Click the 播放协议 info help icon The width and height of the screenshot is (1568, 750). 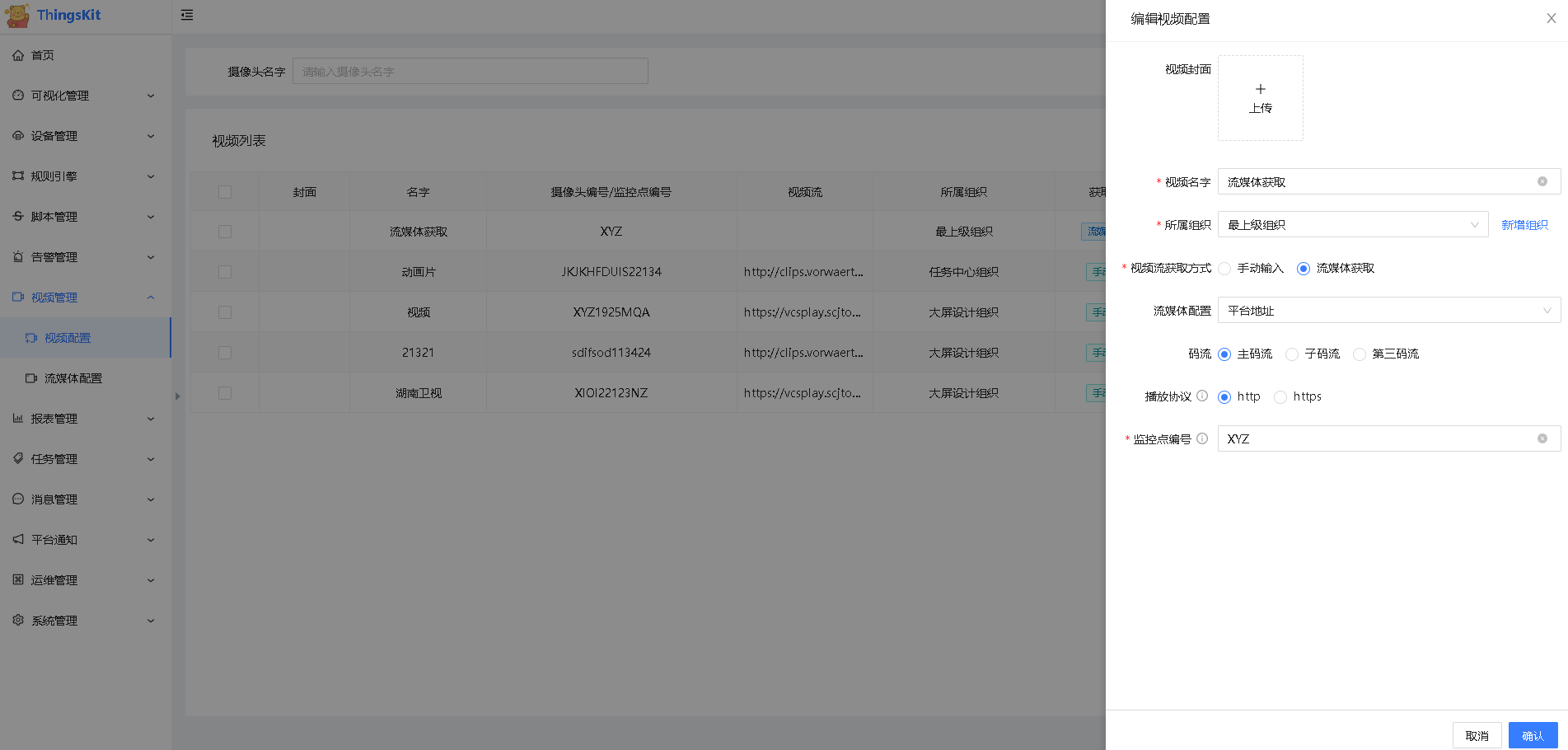coord(1202,396)
